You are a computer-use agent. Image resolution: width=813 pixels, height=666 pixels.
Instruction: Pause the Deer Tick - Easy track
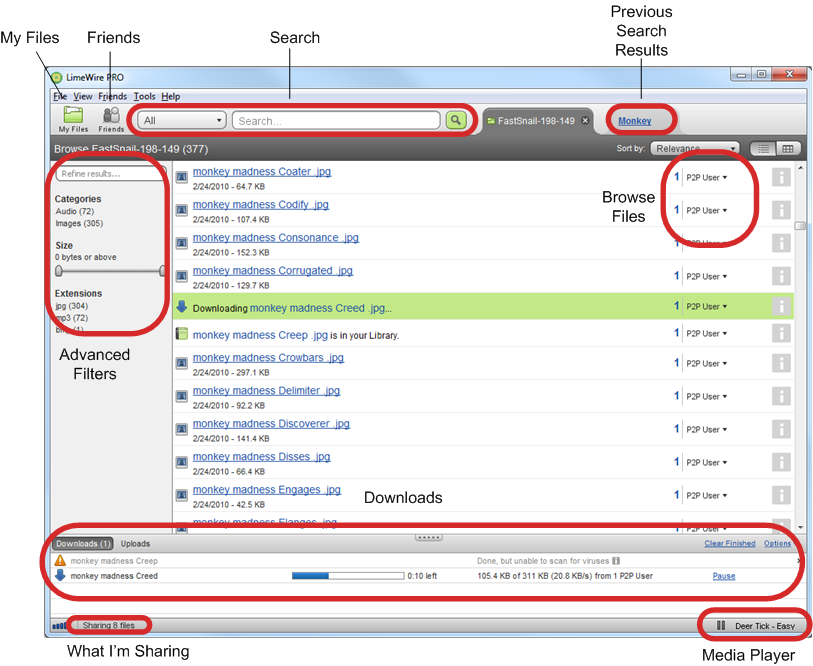(721, 626)
